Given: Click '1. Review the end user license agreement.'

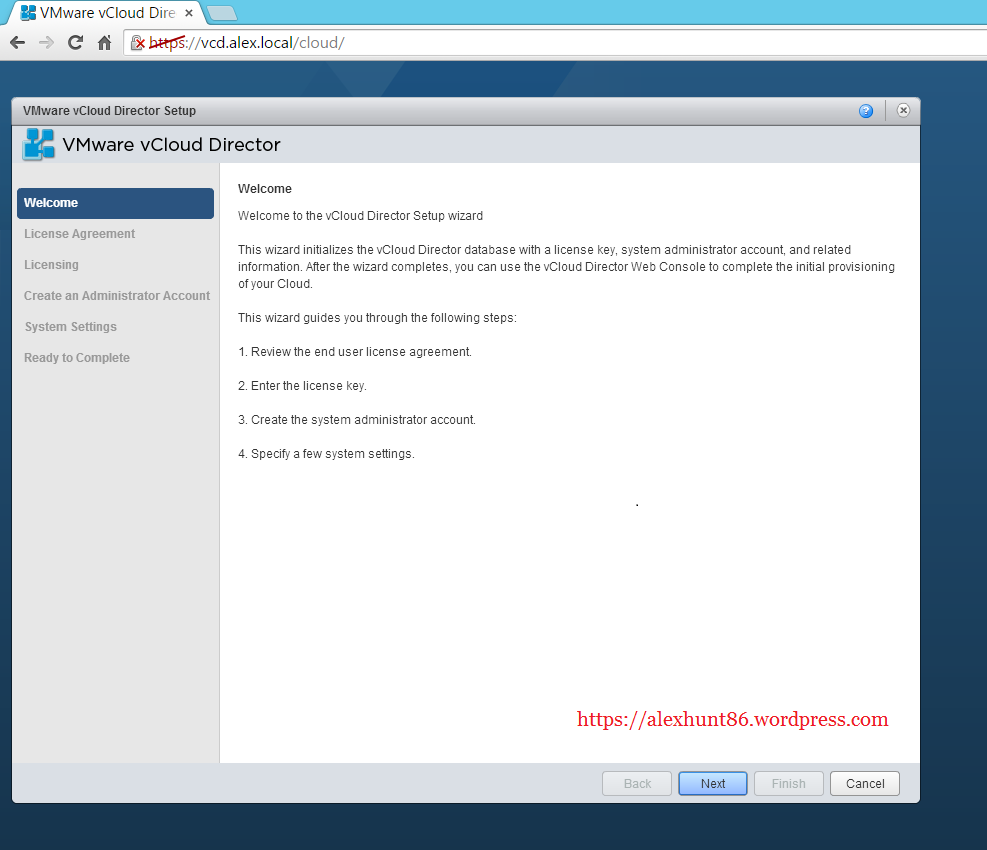Looking at the screenshot, I should pyautogui.click(x=354, y=351).
